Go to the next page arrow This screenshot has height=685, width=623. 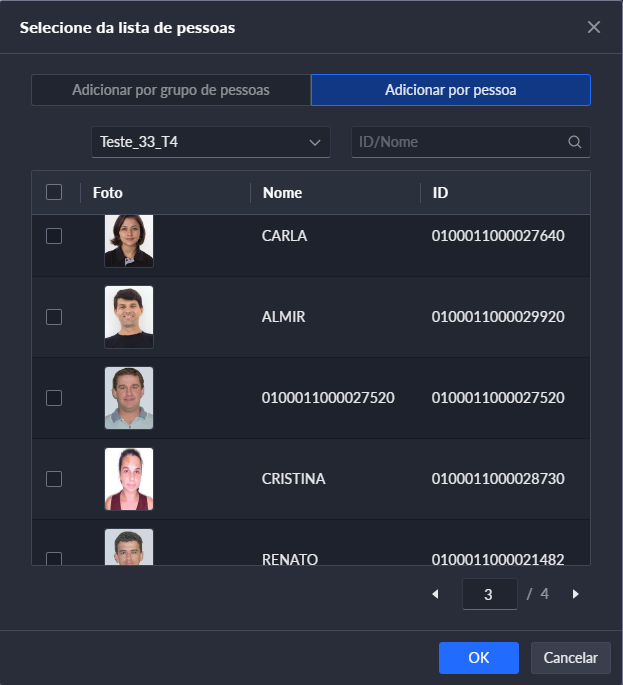(x=575, y=594)
